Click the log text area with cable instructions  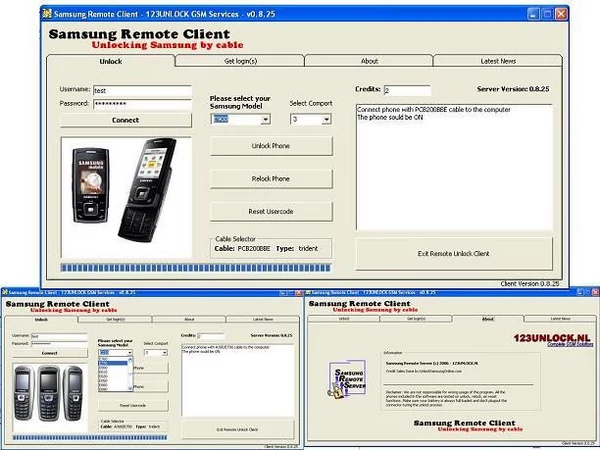[454, 167]
